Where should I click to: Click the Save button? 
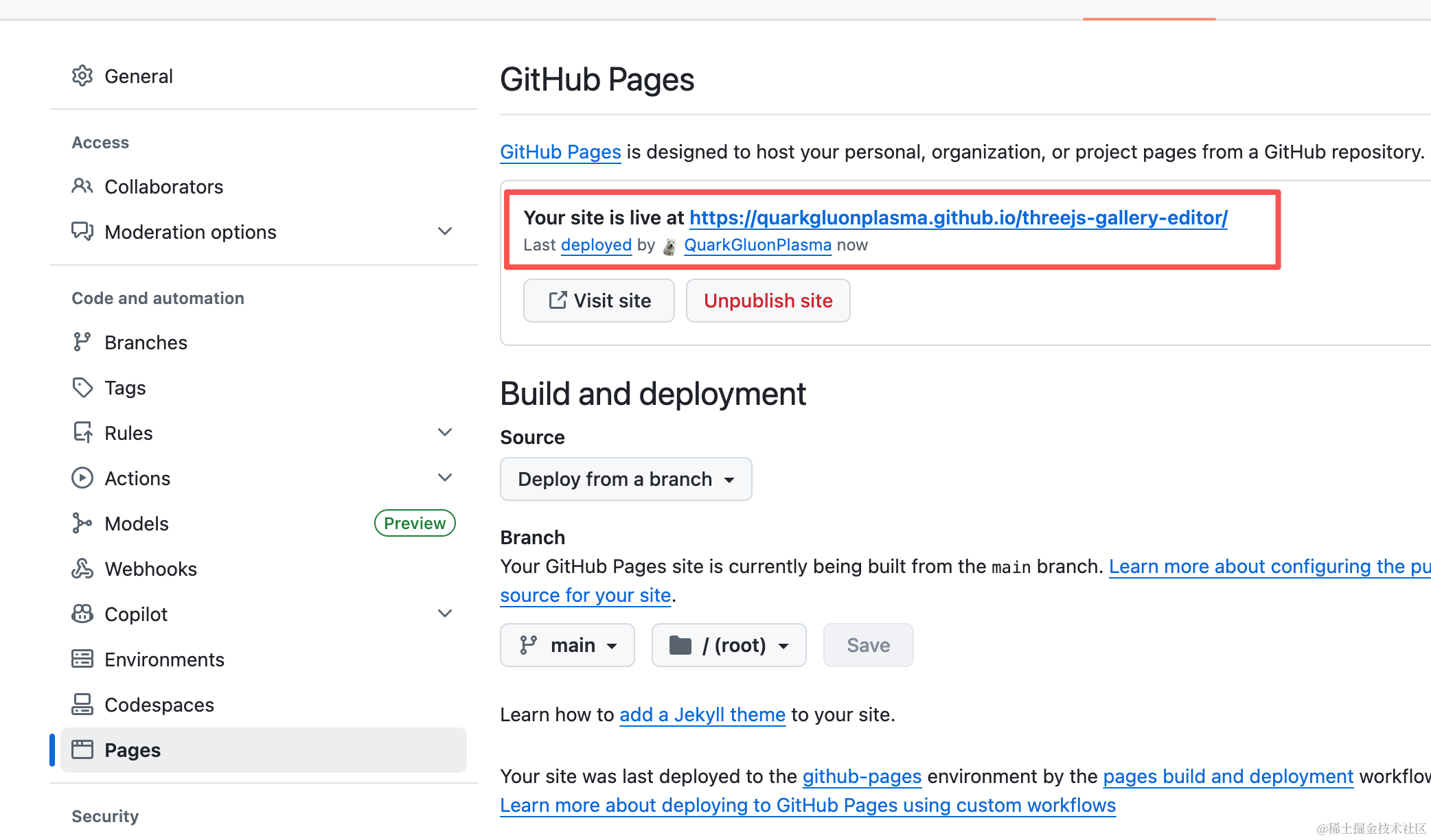point(868,645)
